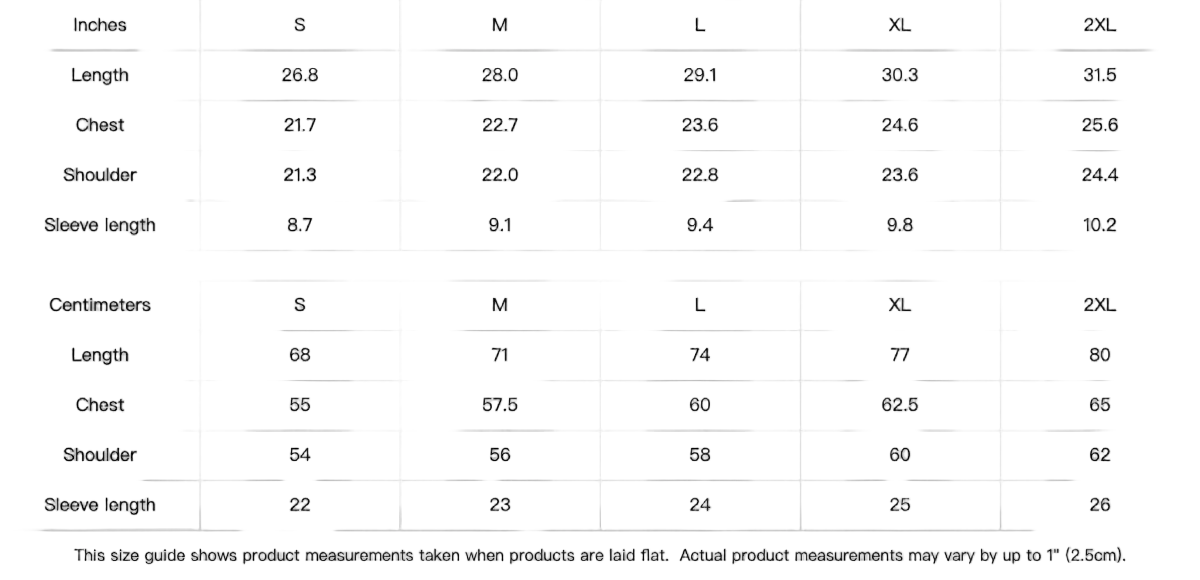
Task: Click the 26.8 length value for size S
Action: pyautogui.click(x=300, y=75)
